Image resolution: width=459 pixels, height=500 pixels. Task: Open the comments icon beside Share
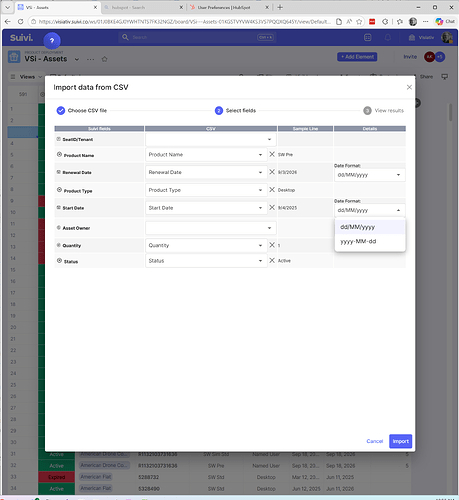(444, 77)
